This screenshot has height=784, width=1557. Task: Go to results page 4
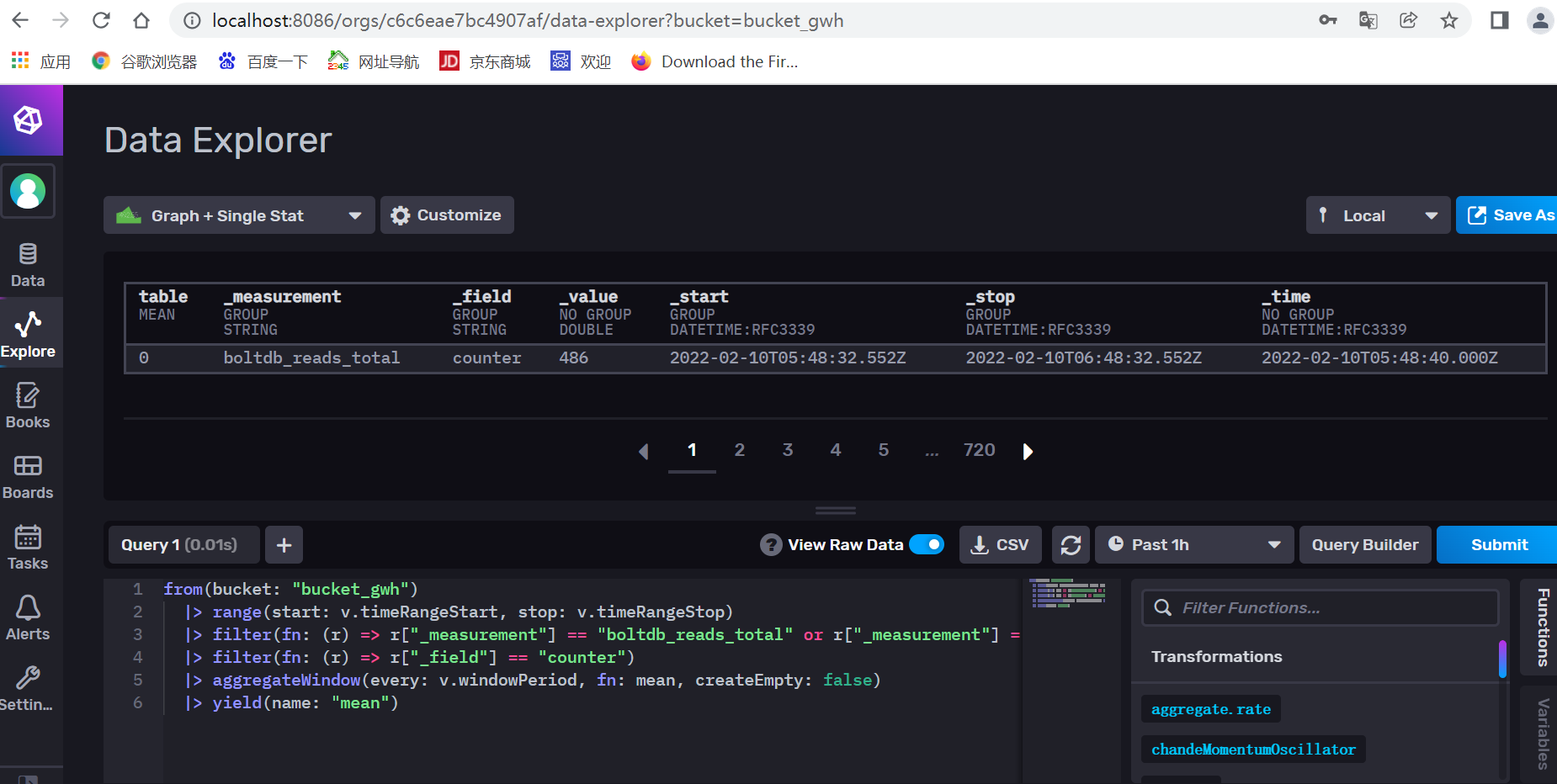tap(836, 450)
